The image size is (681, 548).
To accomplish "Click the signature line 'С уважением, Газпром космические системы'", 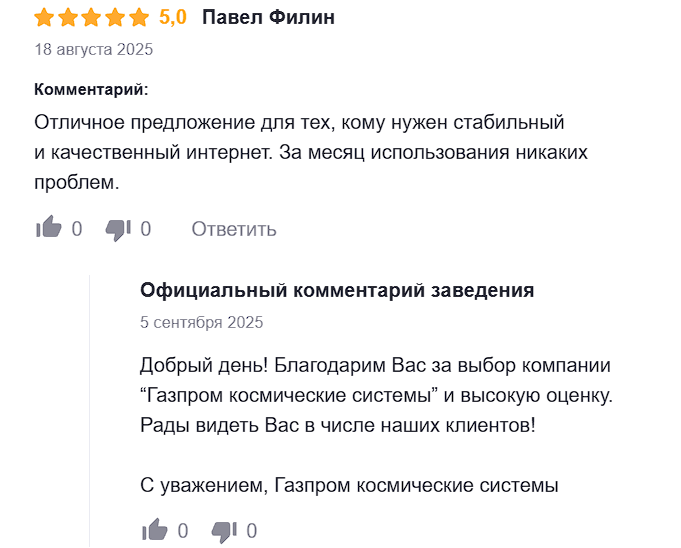I will [x=349, y=485].
